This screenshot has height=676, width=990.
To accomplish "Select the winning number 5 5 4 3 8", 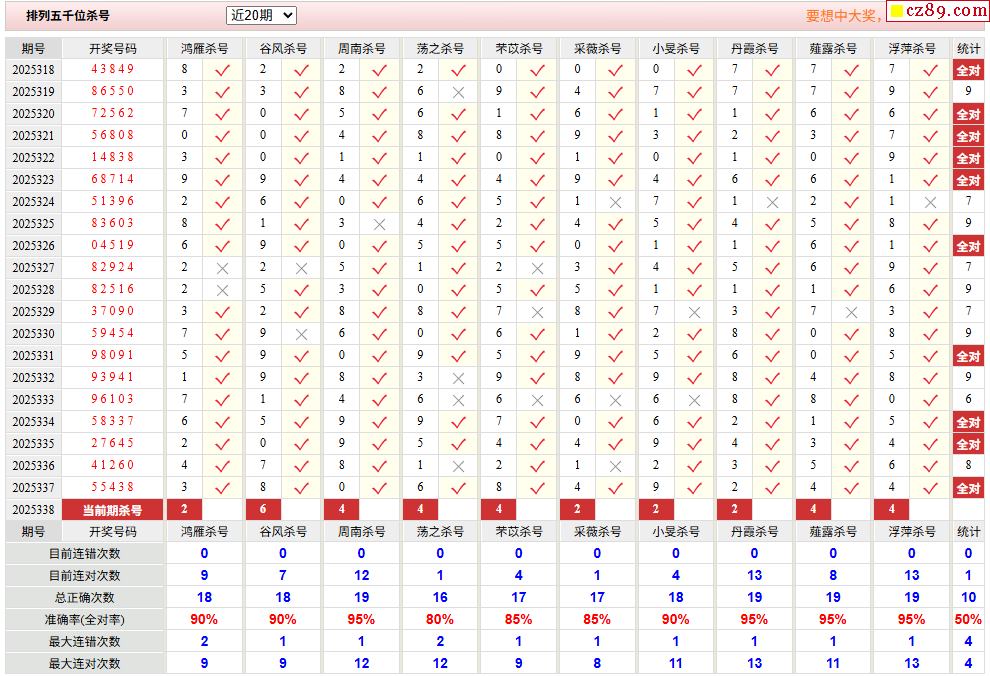I will point(112,487).
